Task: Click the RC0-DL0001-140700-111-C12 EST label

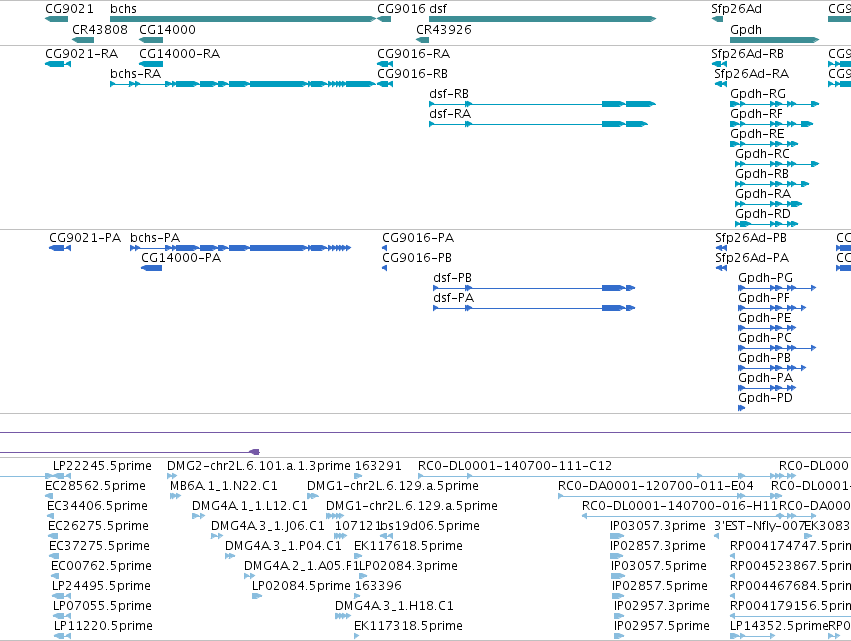Action: pyautogui.click(x=515, y=466)
